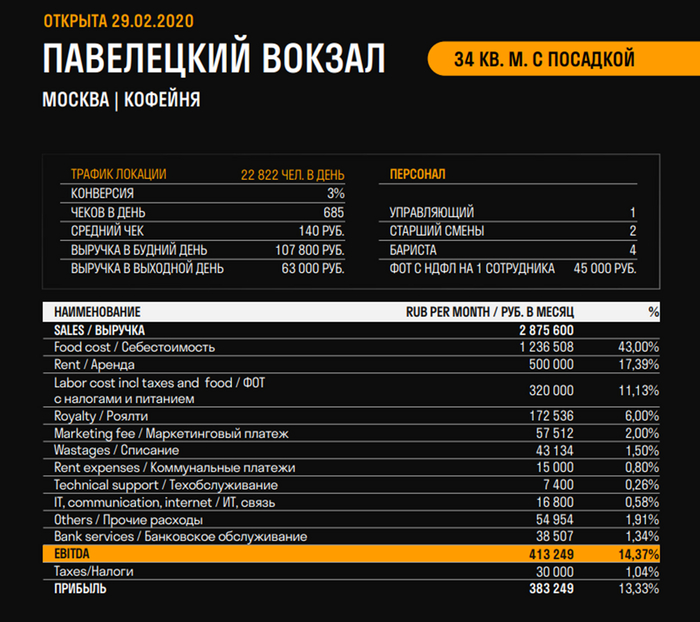Click the Rent / Аренда row label
This screenshot has width=700, height=622.
(x=94, y=364)
